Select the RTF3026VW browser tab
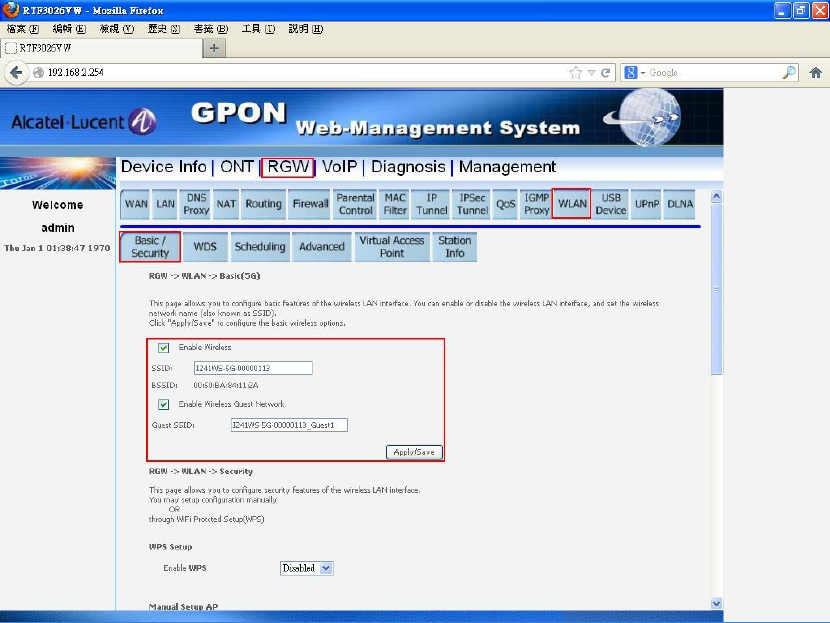Screen dimensions: 830x623 point(102,48)
